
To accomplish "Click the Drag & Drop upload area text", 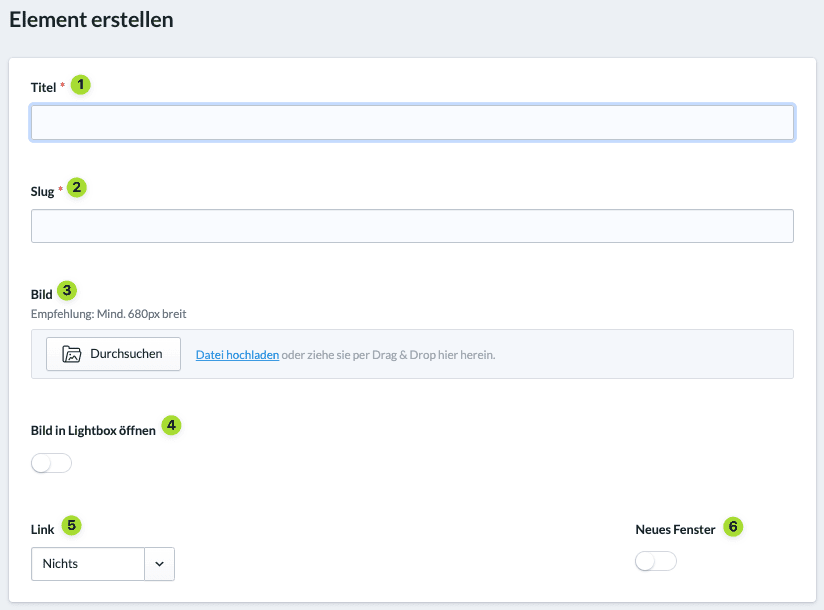I will pos(388,355).
